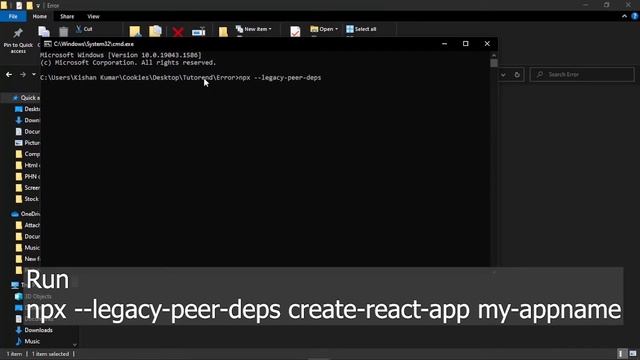Screen dimensions: 640x360
Task: Click the Pin to Quick access icon
Action: [x=18, y=33]
